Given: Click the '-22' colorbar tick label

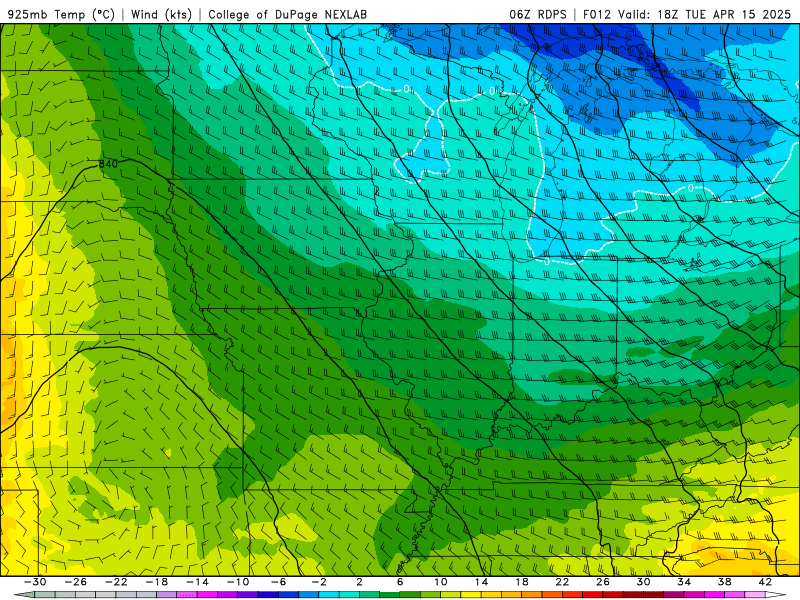Looking at the screenshot, I should tap(116, 582).
